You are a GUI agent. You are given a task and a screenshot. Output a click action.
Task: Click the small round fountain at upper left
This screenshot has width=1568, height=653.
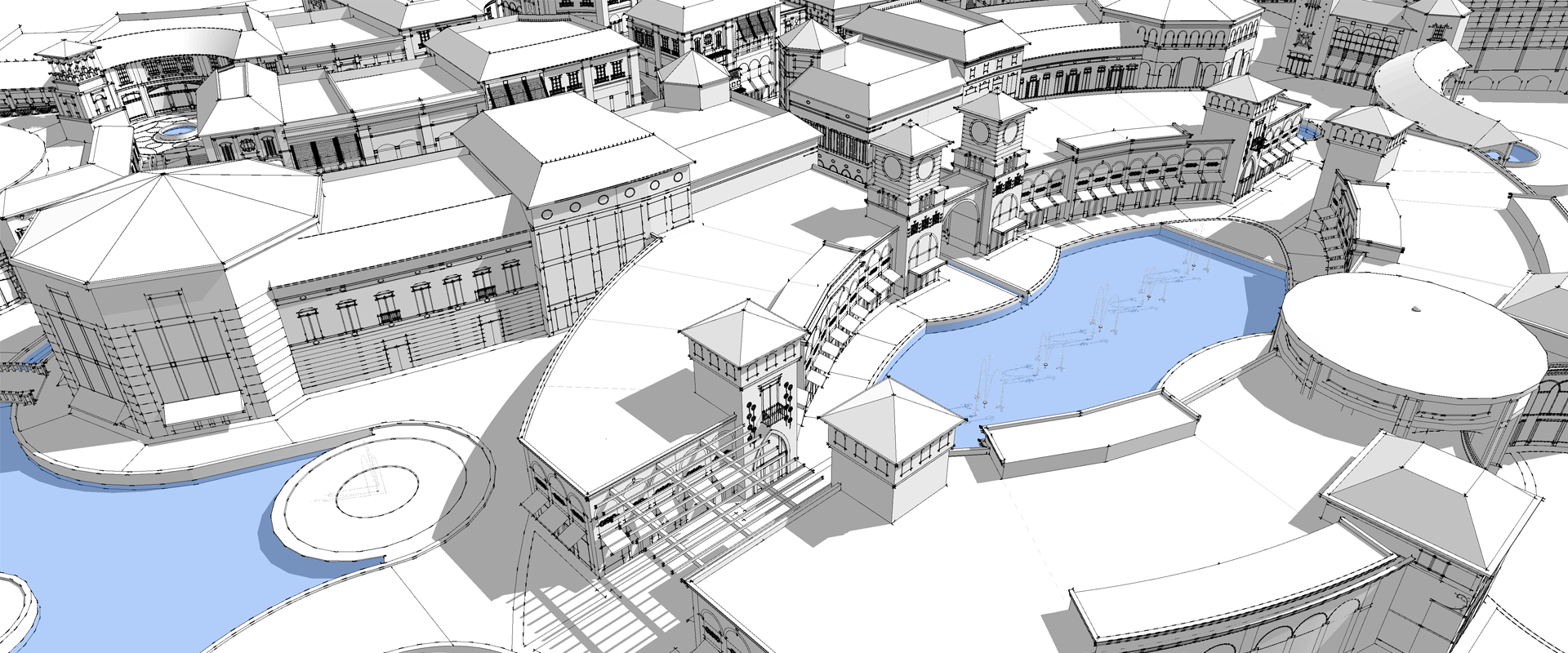pyautogui.click(x=176, y=130)
